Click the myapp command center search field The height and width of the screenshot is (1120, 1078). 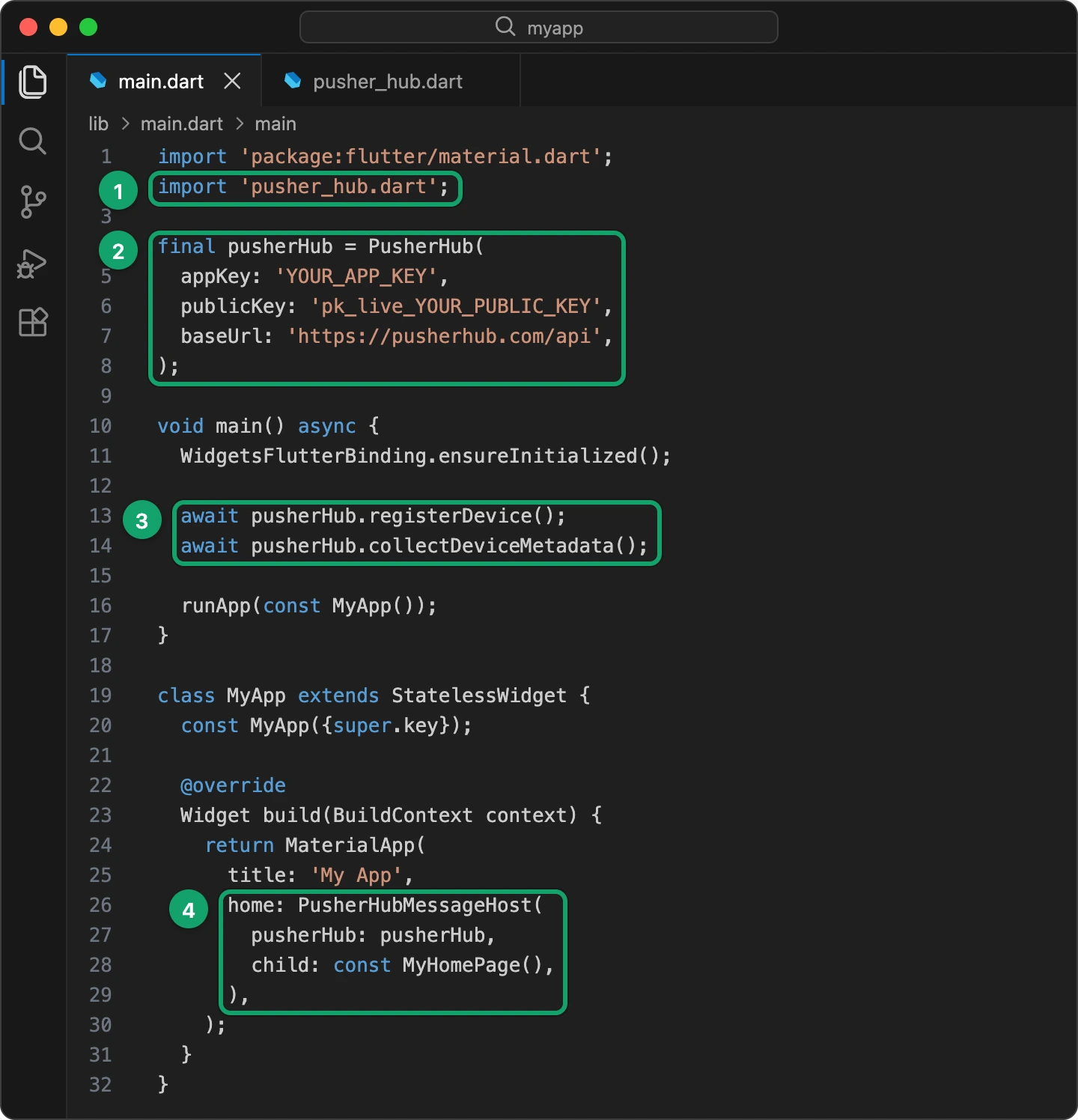539,28
